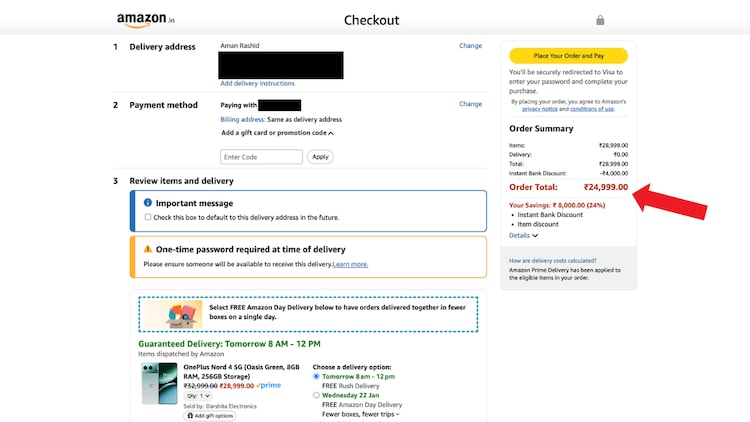Click the Add gift options button
Screen dimensions: 750x422
(x=212, y=415)
